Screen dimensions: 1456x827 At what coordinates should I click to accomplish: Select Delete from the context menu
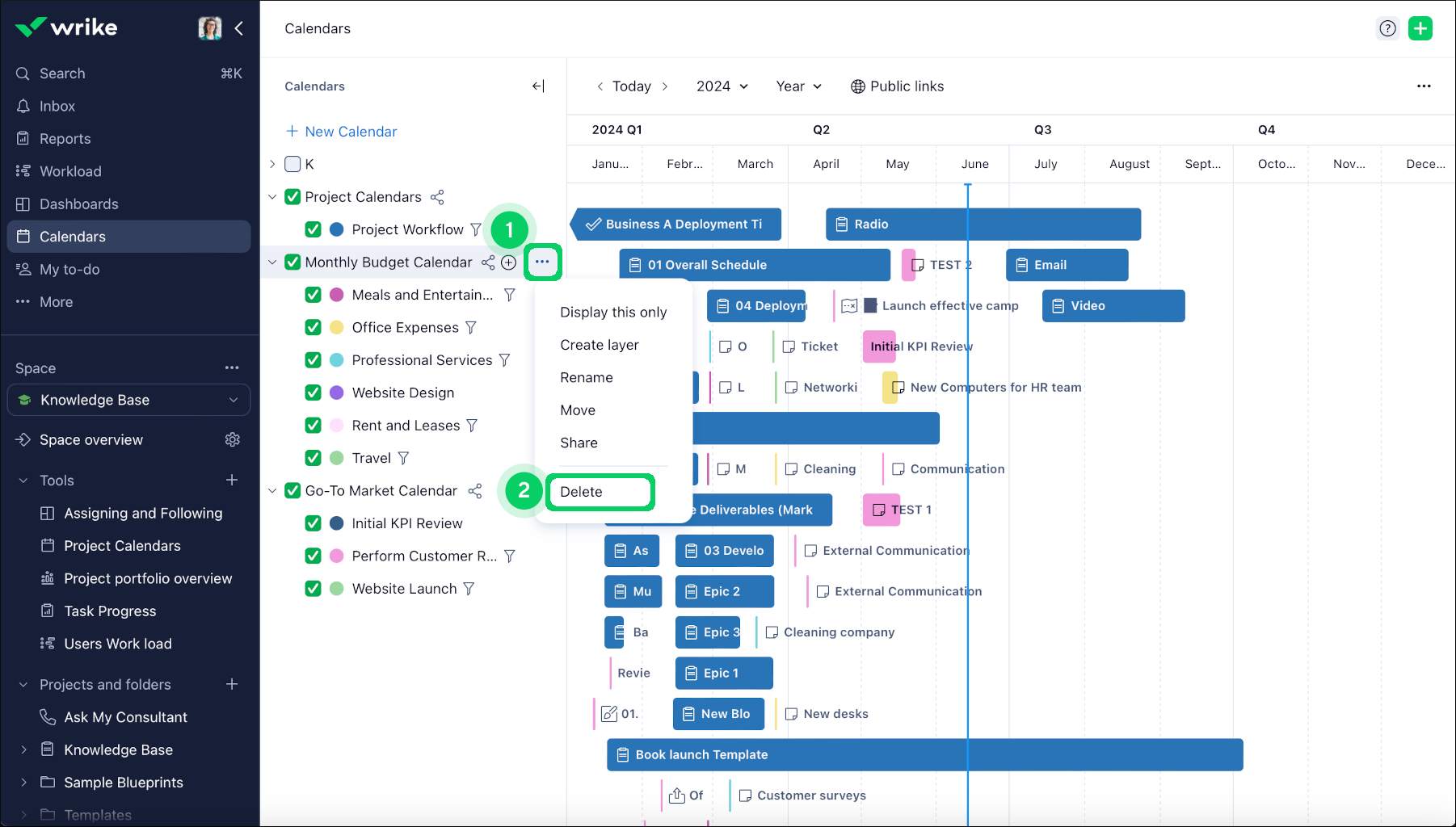point(582,492)
